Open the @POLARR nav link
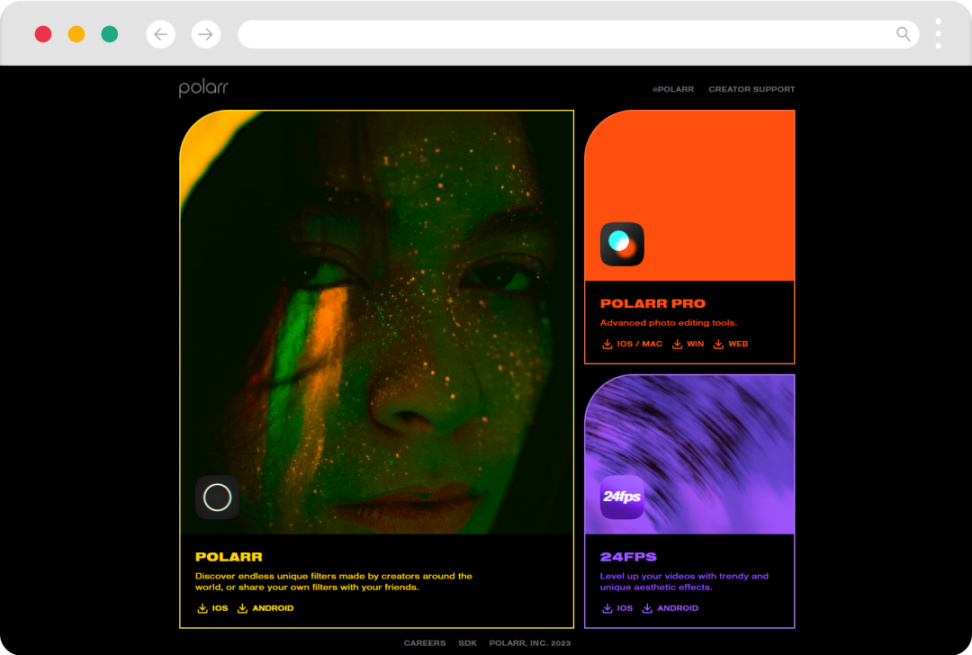This screenshot has height=655, width=972. pyautogui.click(x=673, y=89)
